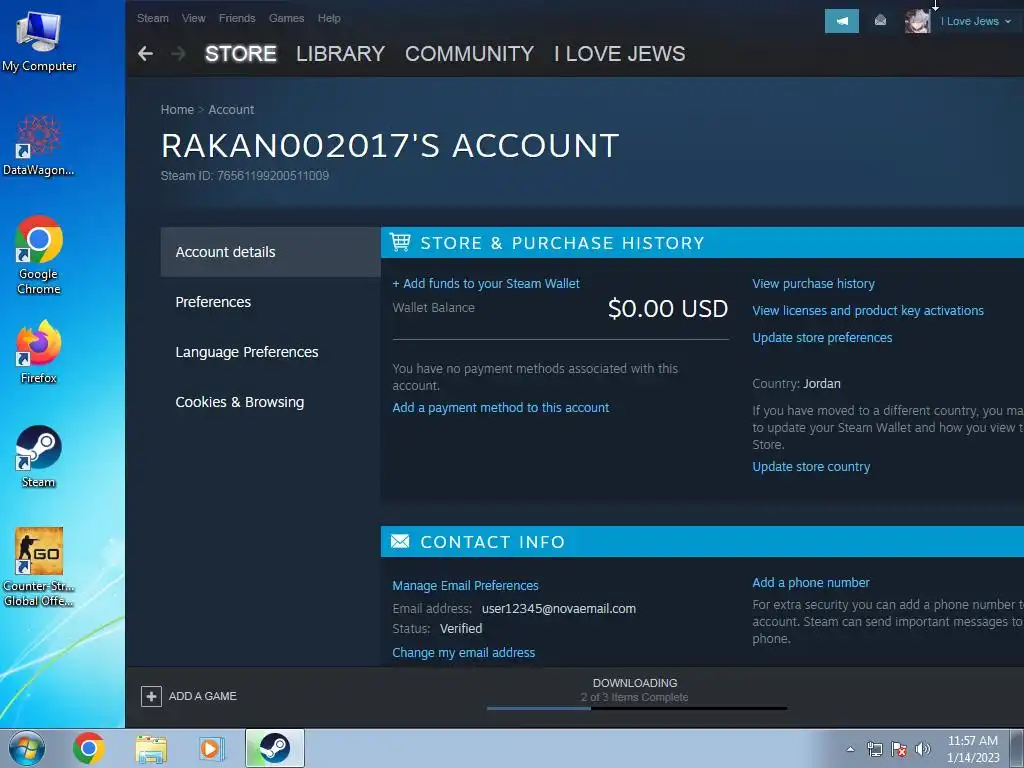Show hidden tray icons arrow
Screen dimensions: 1024x768
pyautogui.click(x=850, y=749)
